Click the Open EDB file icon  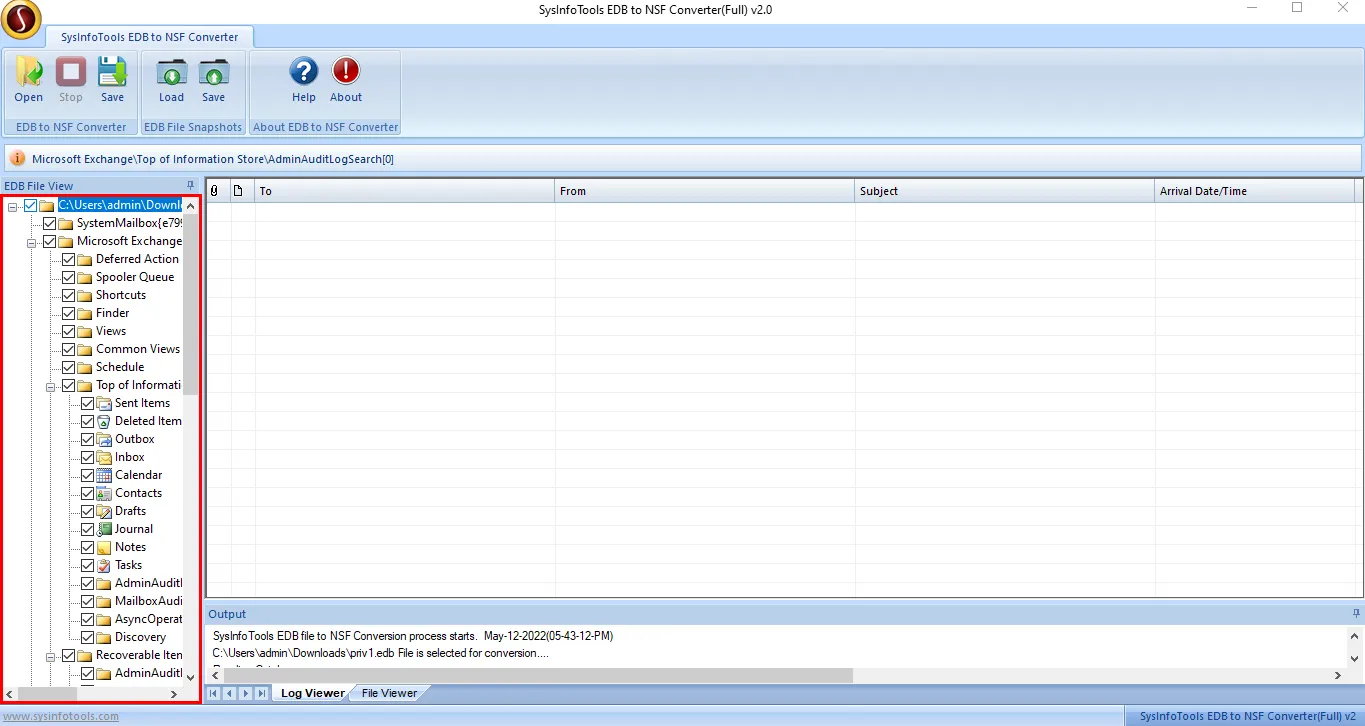(x=28, y=80)
